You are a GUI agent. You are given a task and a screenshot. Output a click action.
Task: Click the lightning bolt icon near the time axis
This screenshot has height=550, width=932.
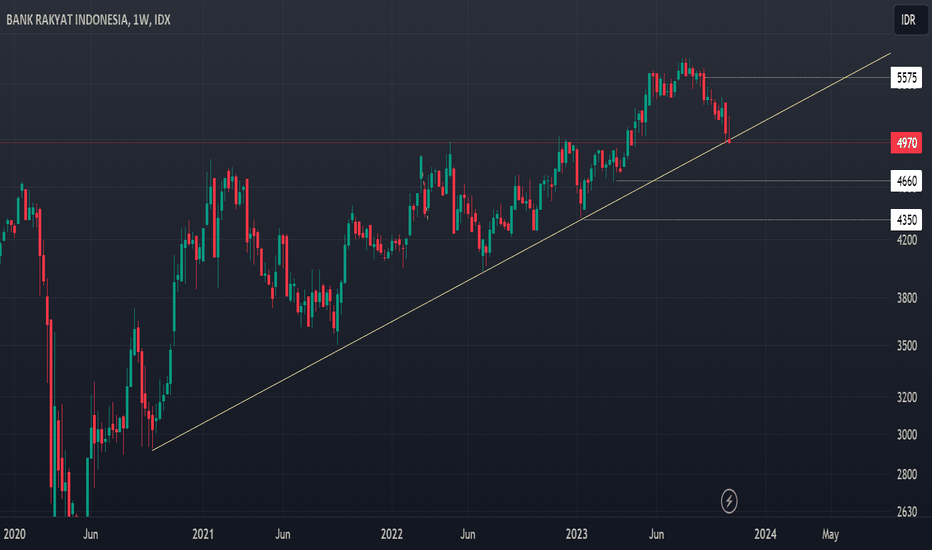coord(729,501)
